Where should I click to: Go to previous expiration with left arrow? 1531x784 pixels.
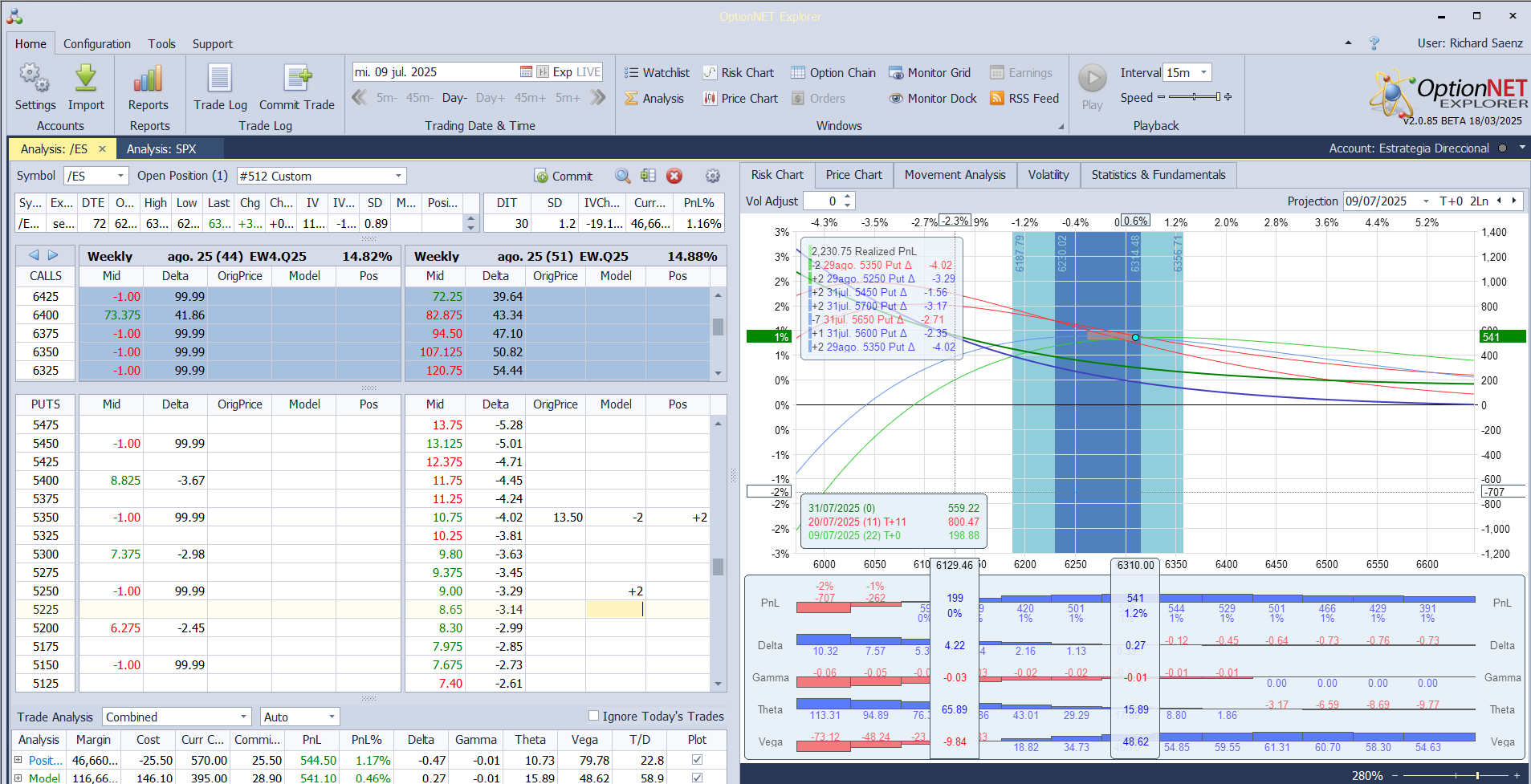click(x=34, y=255)
